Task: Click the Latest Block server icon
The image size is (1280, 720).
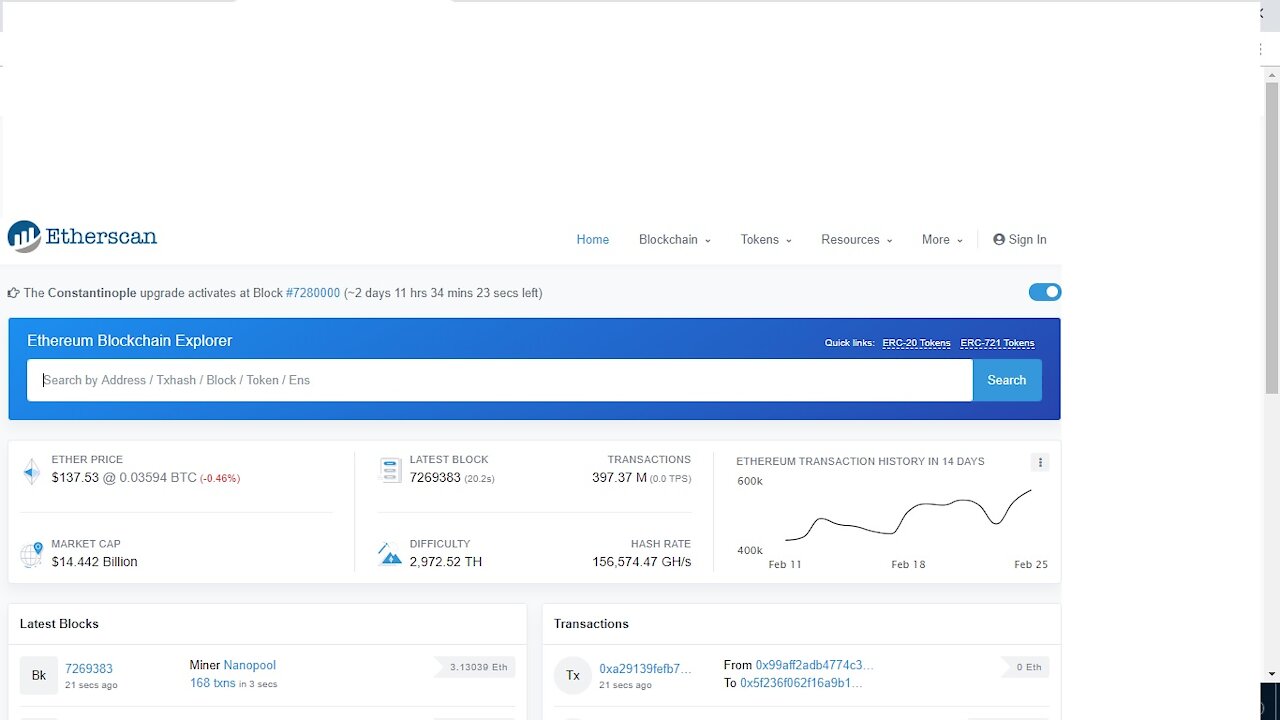Action: 390,470
